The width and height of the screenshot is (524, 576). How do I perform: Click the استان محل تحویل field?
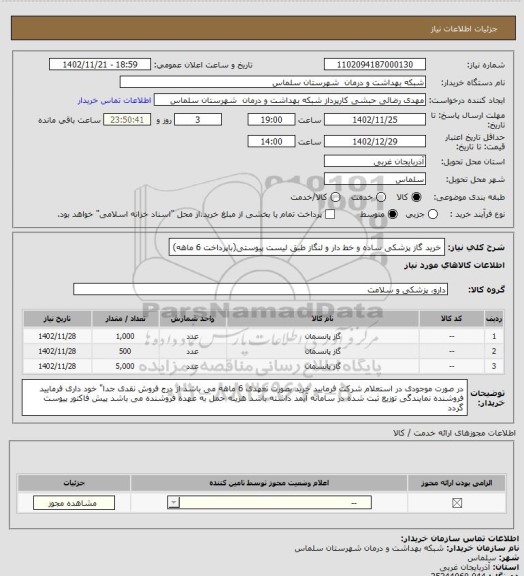(375, 161)
